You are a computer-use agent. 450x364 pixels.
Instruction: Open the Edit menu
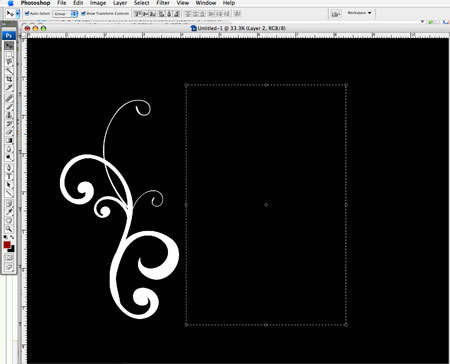(x=78, y=3)
